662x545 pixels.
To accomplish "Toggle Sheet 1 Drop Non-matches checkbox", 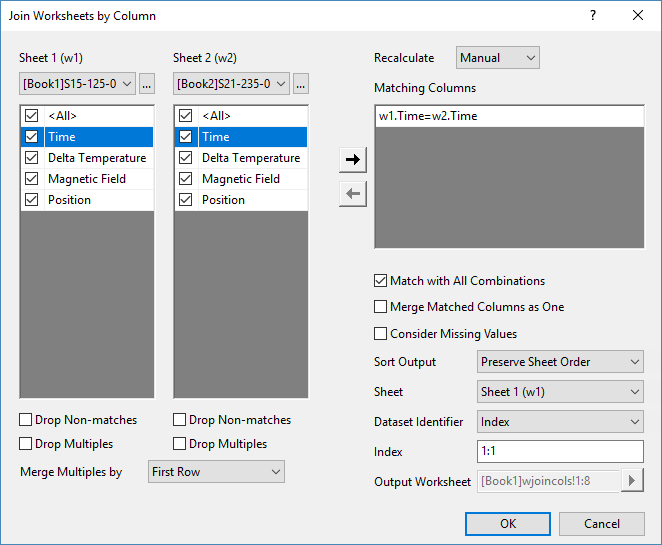I will (x=27, y=420).
